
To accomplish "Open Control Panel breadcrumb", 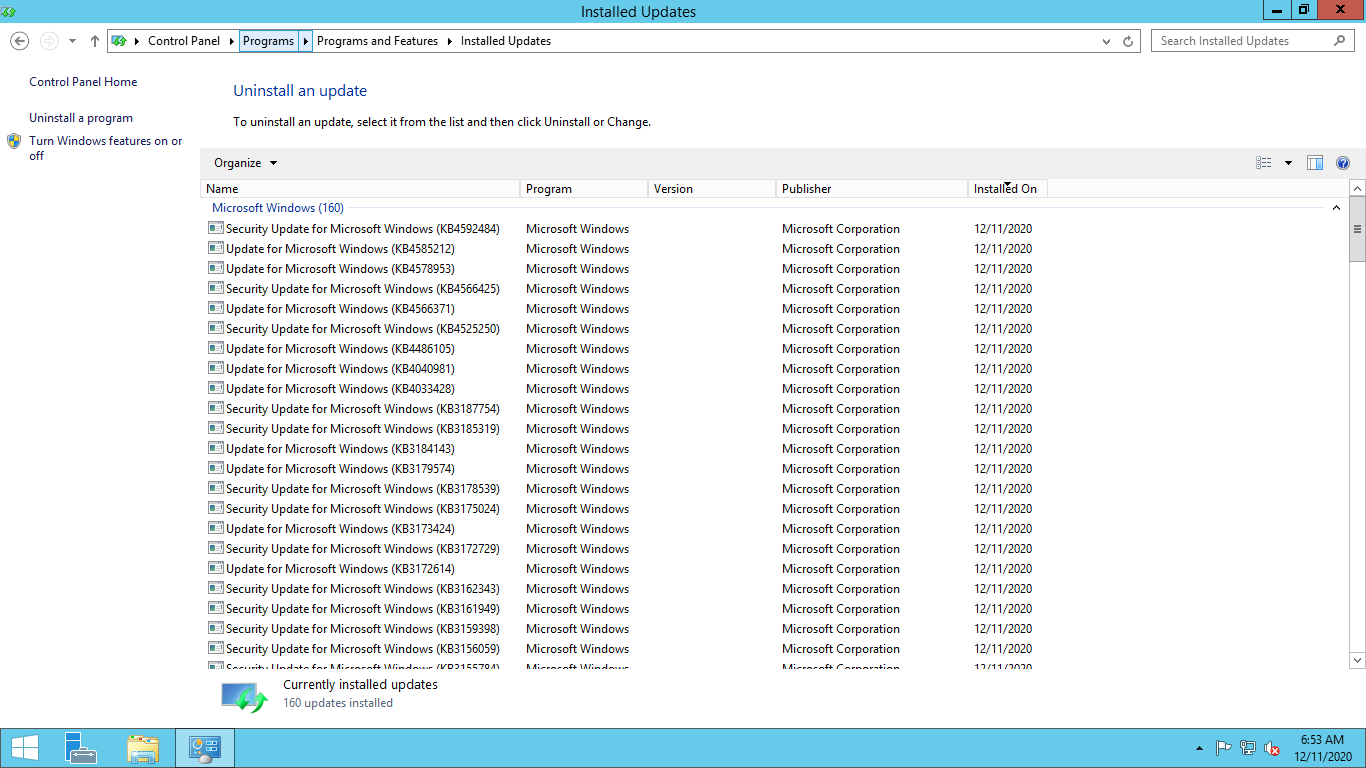I will 184,41.
